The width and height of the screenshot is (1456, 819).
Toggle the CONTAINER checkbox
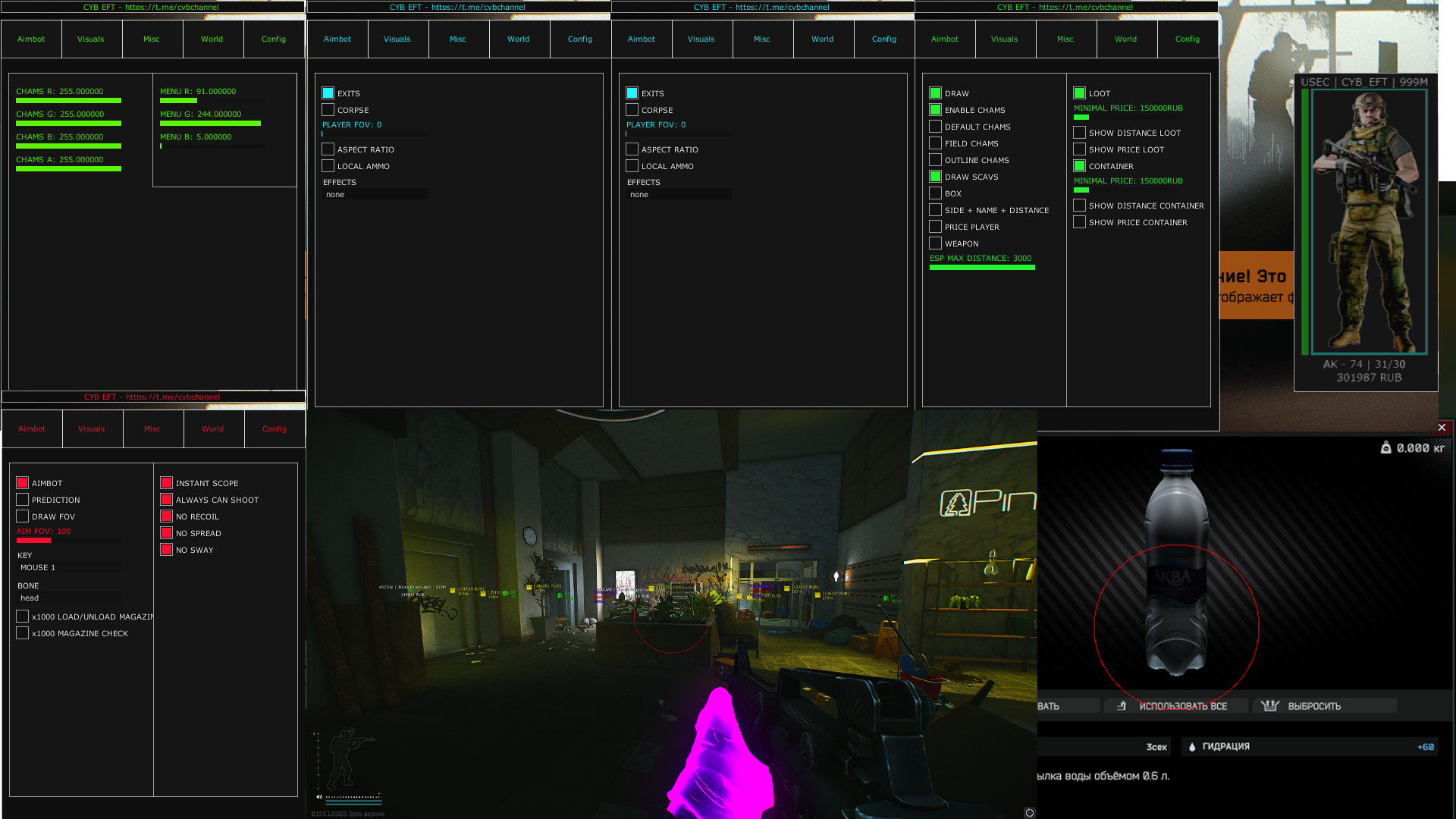click(x=1080, y=166)
